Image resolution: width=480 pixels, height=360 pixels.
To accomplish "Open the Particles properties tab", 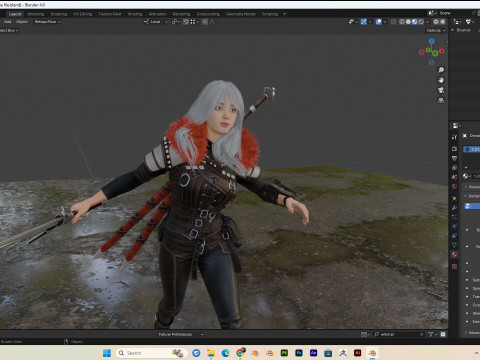I will click(454, 217).
